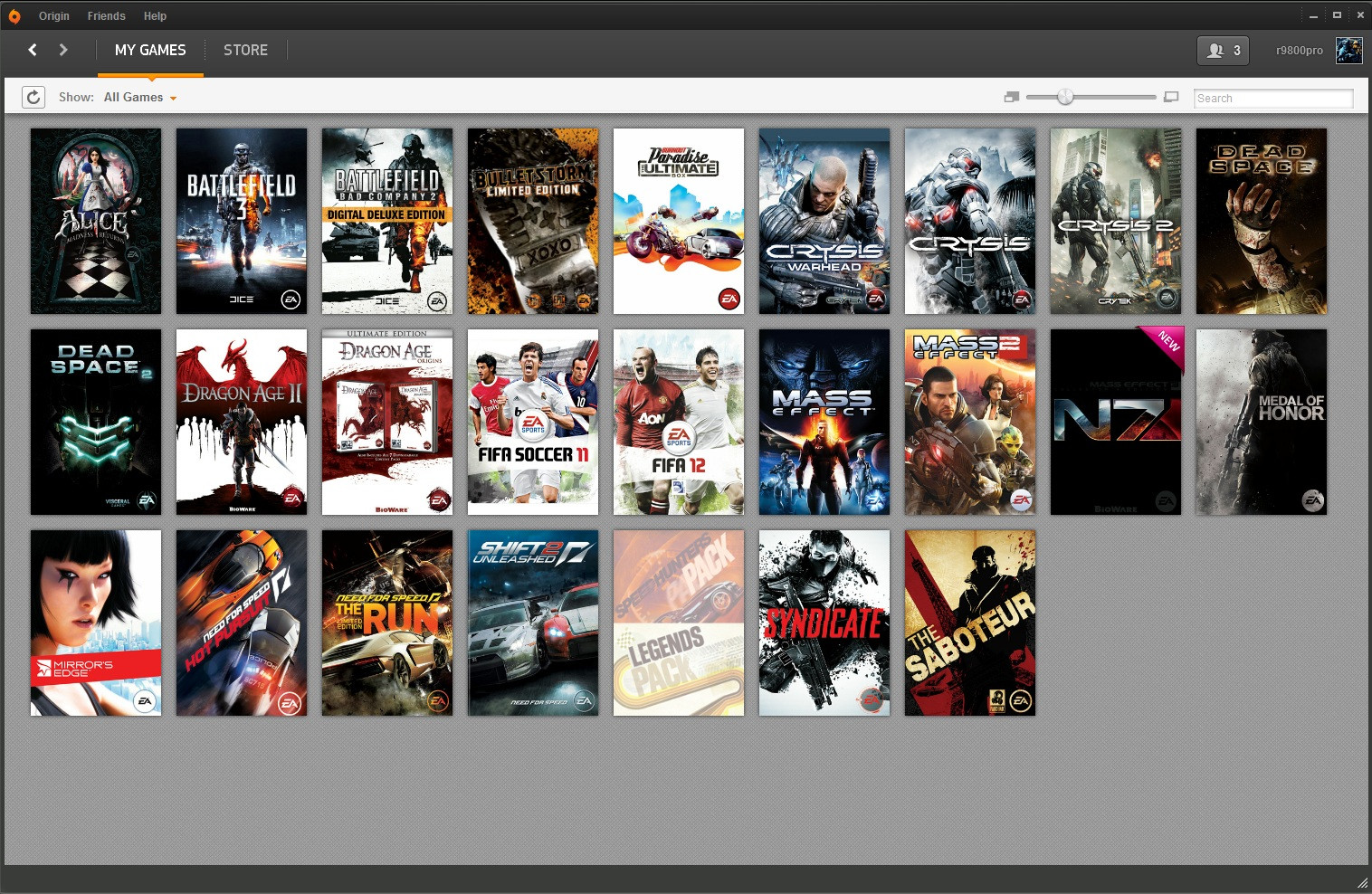Click the large tile size icon

click(1171, 97)
